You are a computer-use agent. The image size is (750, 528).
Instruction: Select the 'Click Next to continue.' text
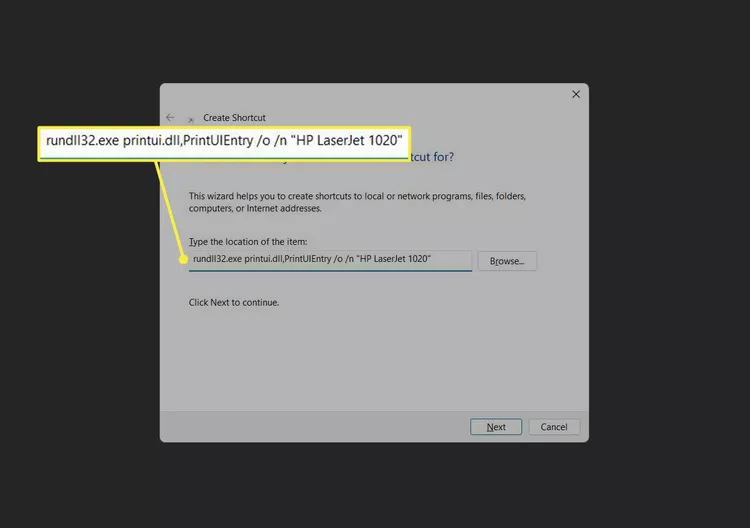(x=234, y=302)
